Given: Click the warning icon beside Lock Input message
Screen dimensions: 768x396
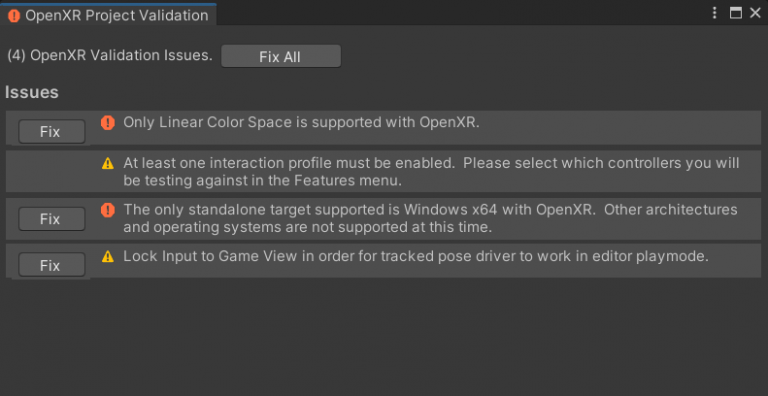Looking at the screenshot, I should [108, 256].
